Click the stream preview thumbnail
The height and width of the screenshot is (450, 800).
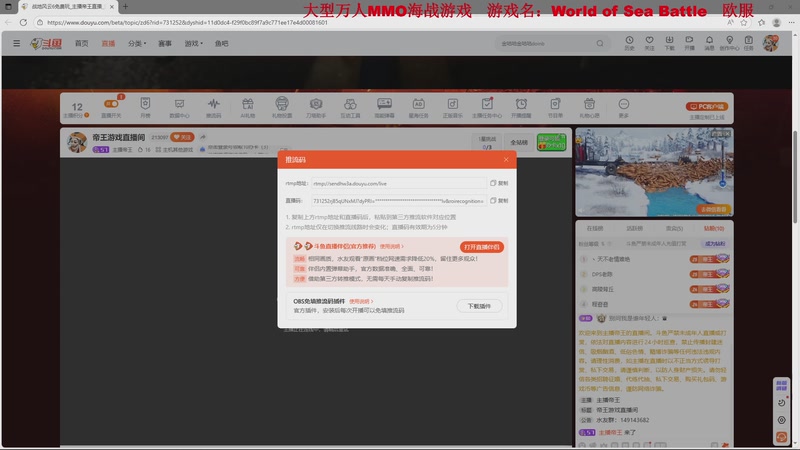pyautogui.click(x=654, y=172)
